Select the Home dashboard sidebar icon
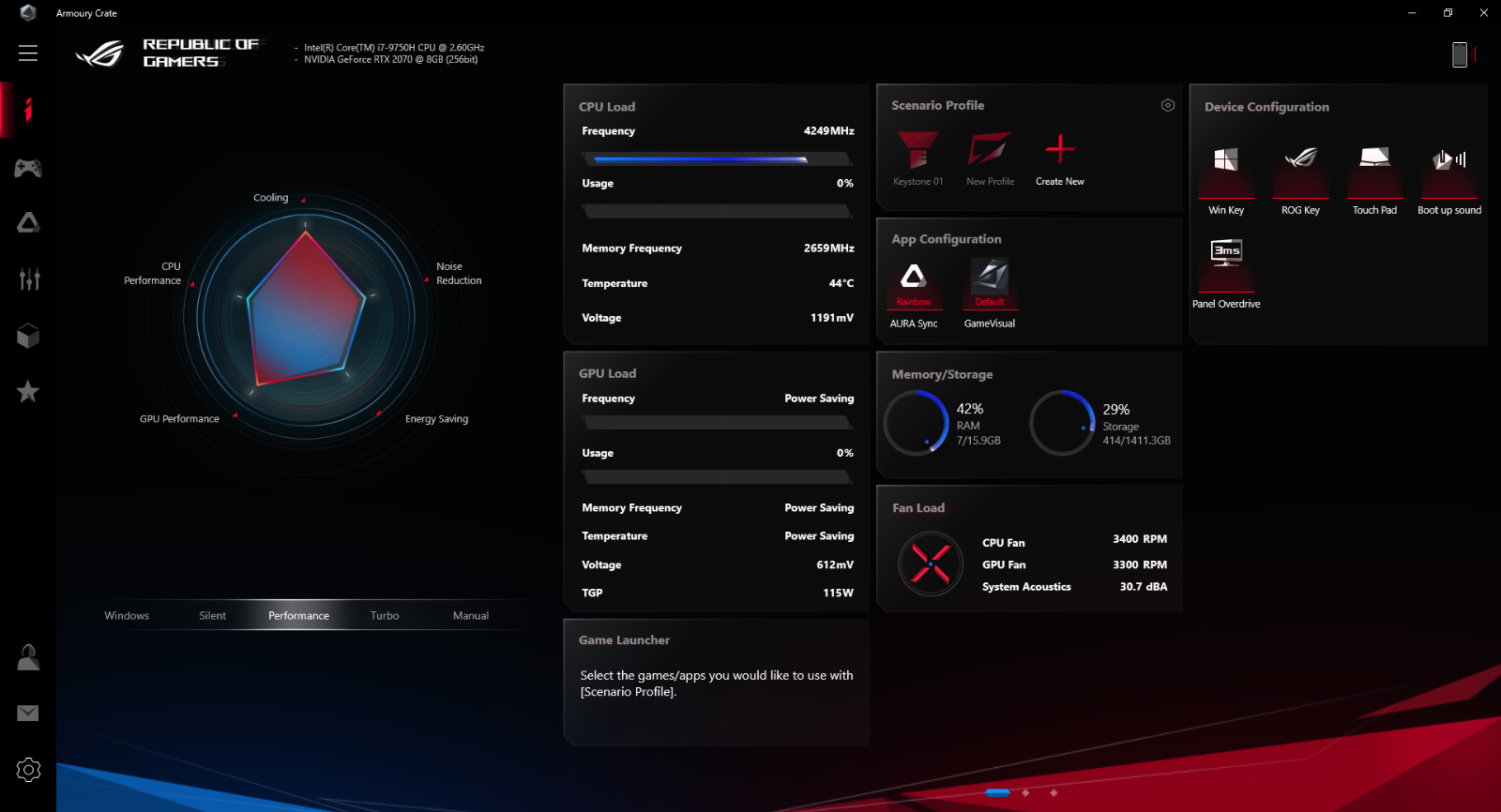Image resolution: width=1501 pixels, height=812 pixels. [28, 110]
